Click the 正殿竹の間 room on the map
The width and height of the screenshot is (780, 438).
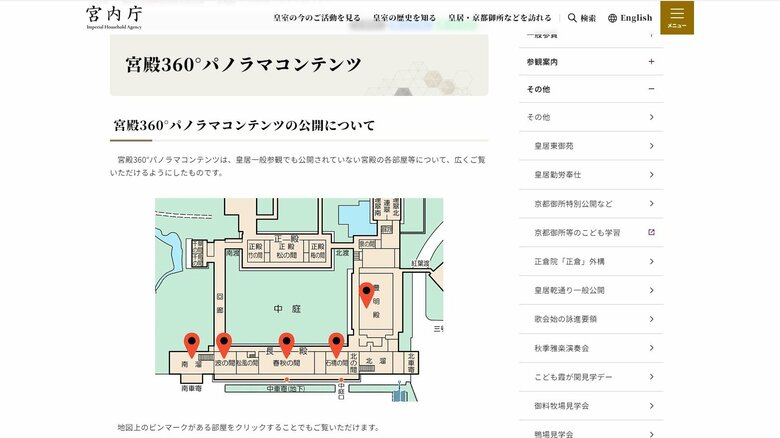click(255, 251)
